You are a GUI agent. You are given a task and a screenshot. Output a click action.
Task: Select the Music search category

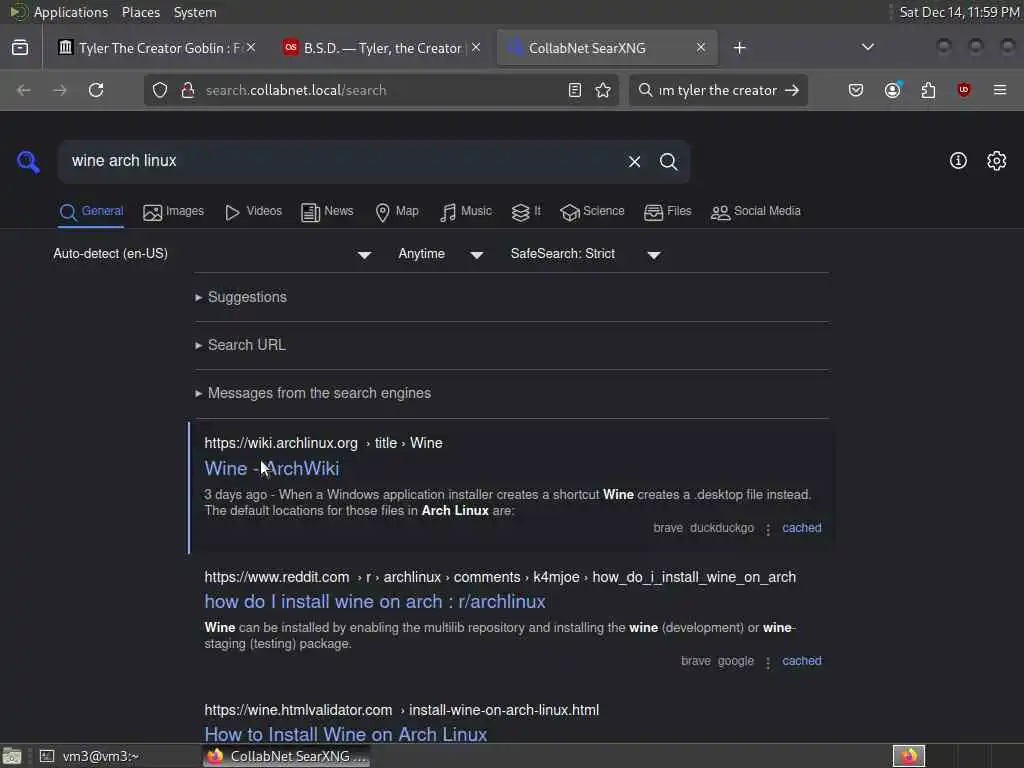coord(466,212)
